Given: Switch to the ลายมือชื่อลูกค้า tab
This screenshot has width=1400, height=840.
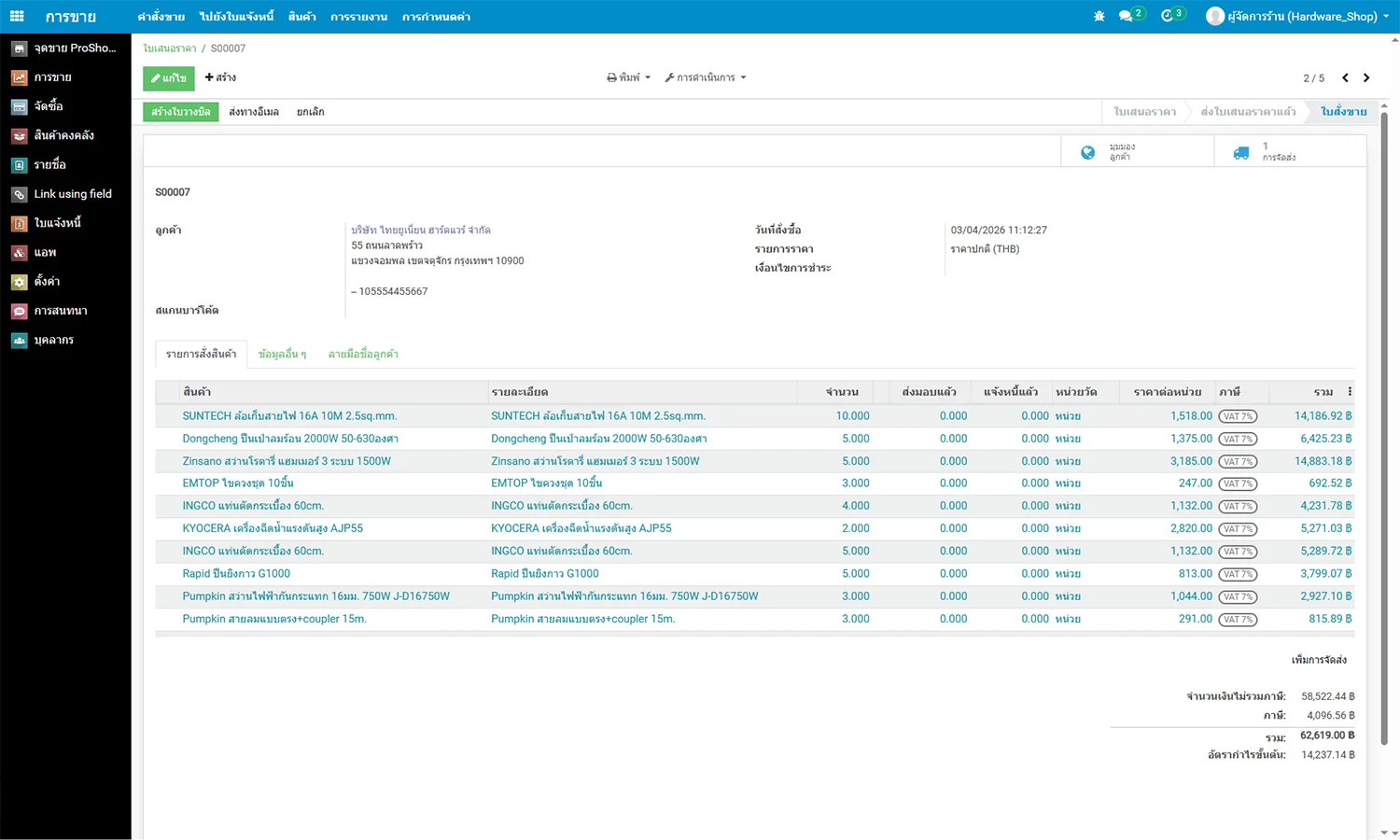Looking at the screenshot, I should click(363, 355).
